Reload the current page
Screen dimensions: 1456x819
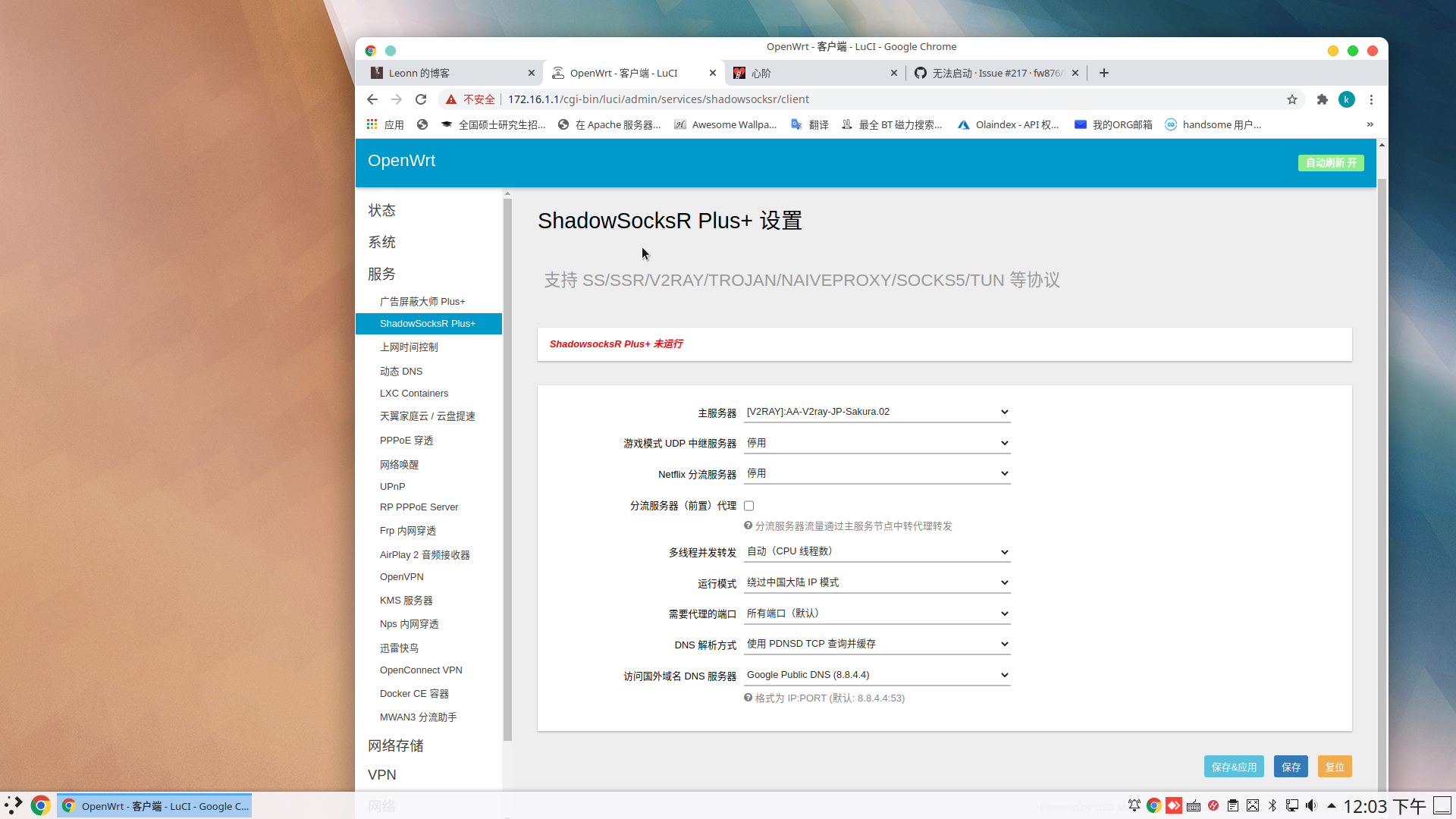coord(421,99)
